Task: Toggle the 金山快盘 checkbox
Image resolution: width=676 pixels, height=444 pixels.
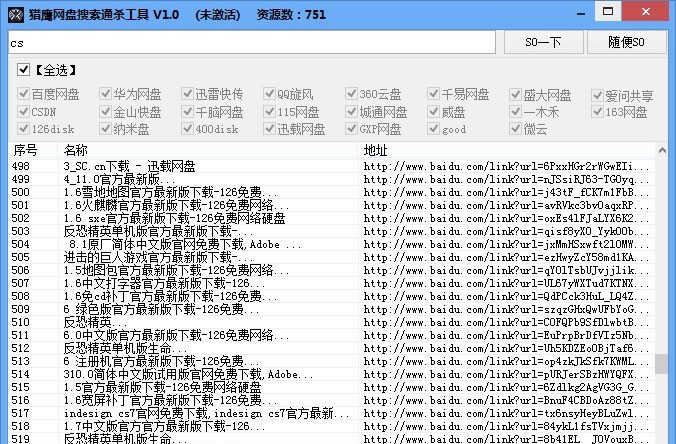Action: pyautogui.click(x=105, y=112)
